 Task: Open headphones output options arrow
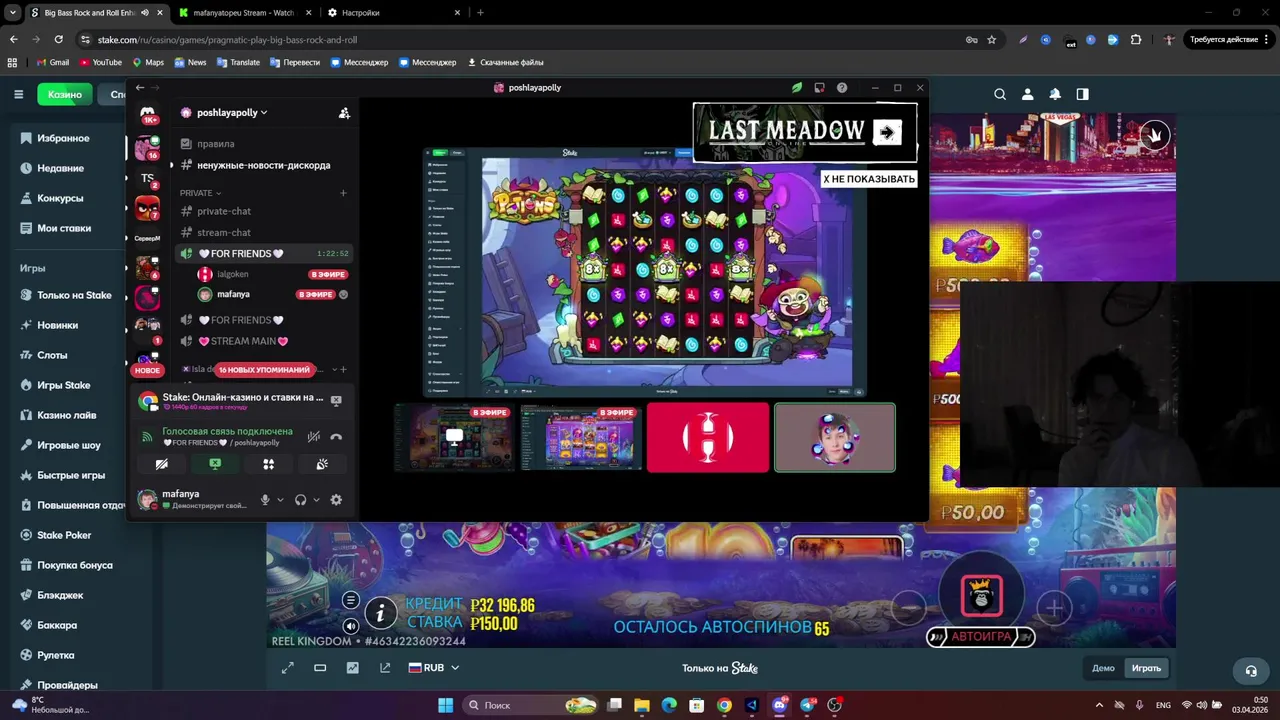click(x=316, y=499)
